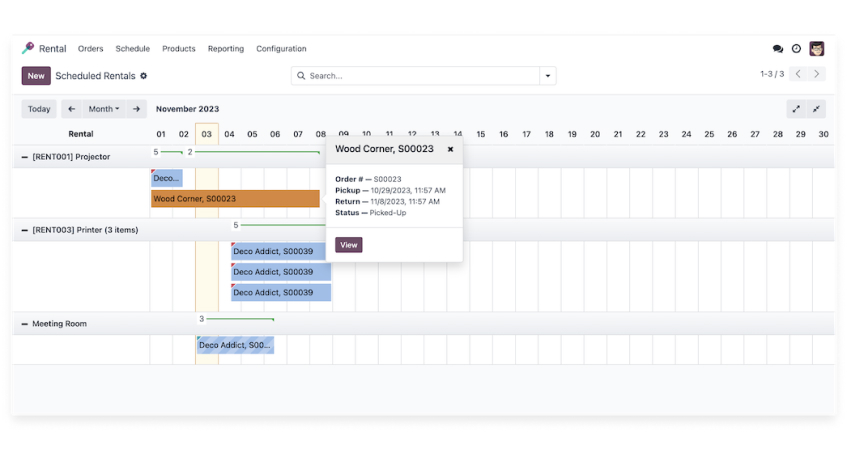
Task: Open the Rental app home label
Action: (x=52, y=49)
